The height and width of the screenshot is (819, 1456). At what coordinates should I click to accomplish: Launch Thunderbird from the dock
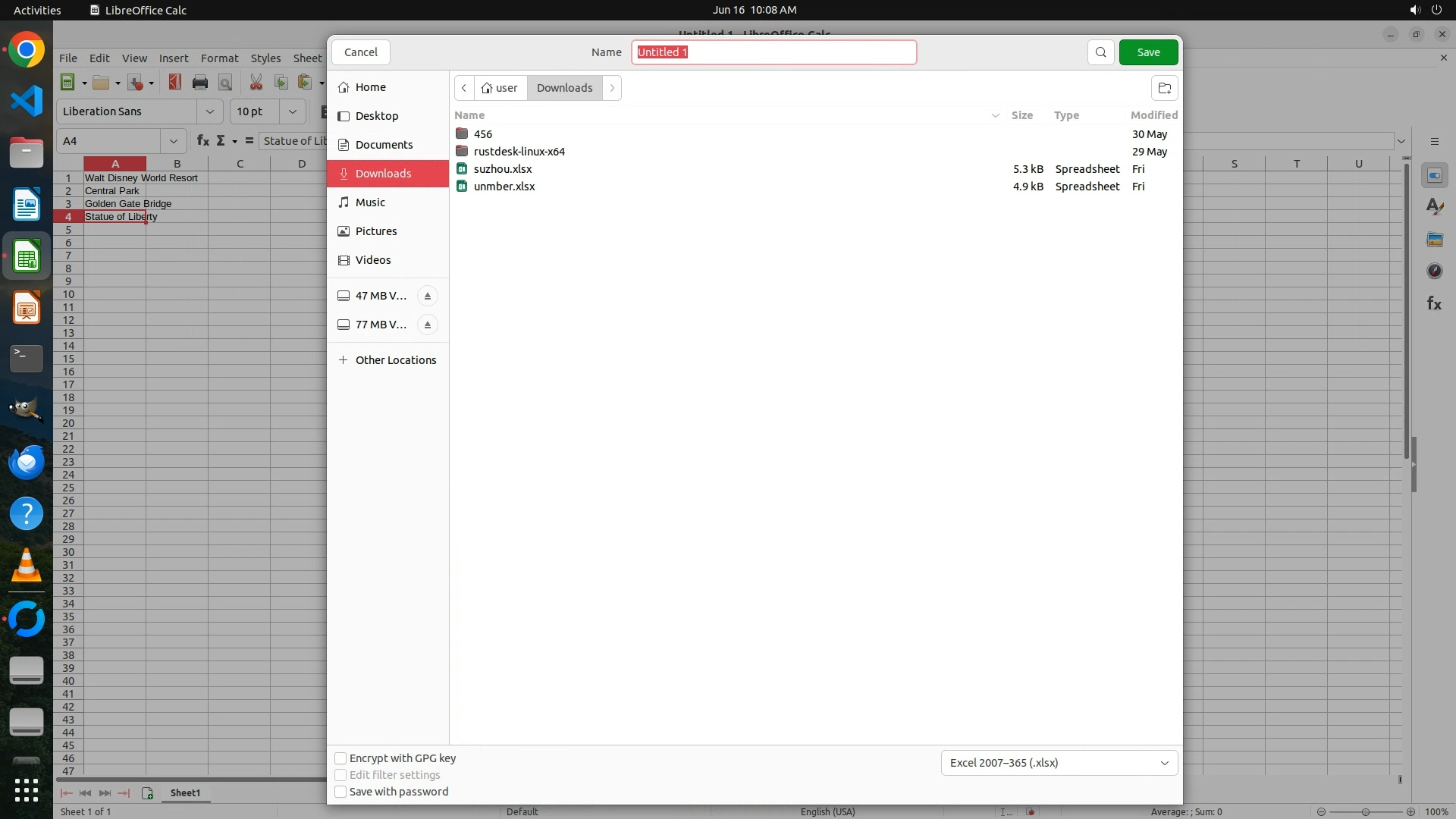coord(27,462)
